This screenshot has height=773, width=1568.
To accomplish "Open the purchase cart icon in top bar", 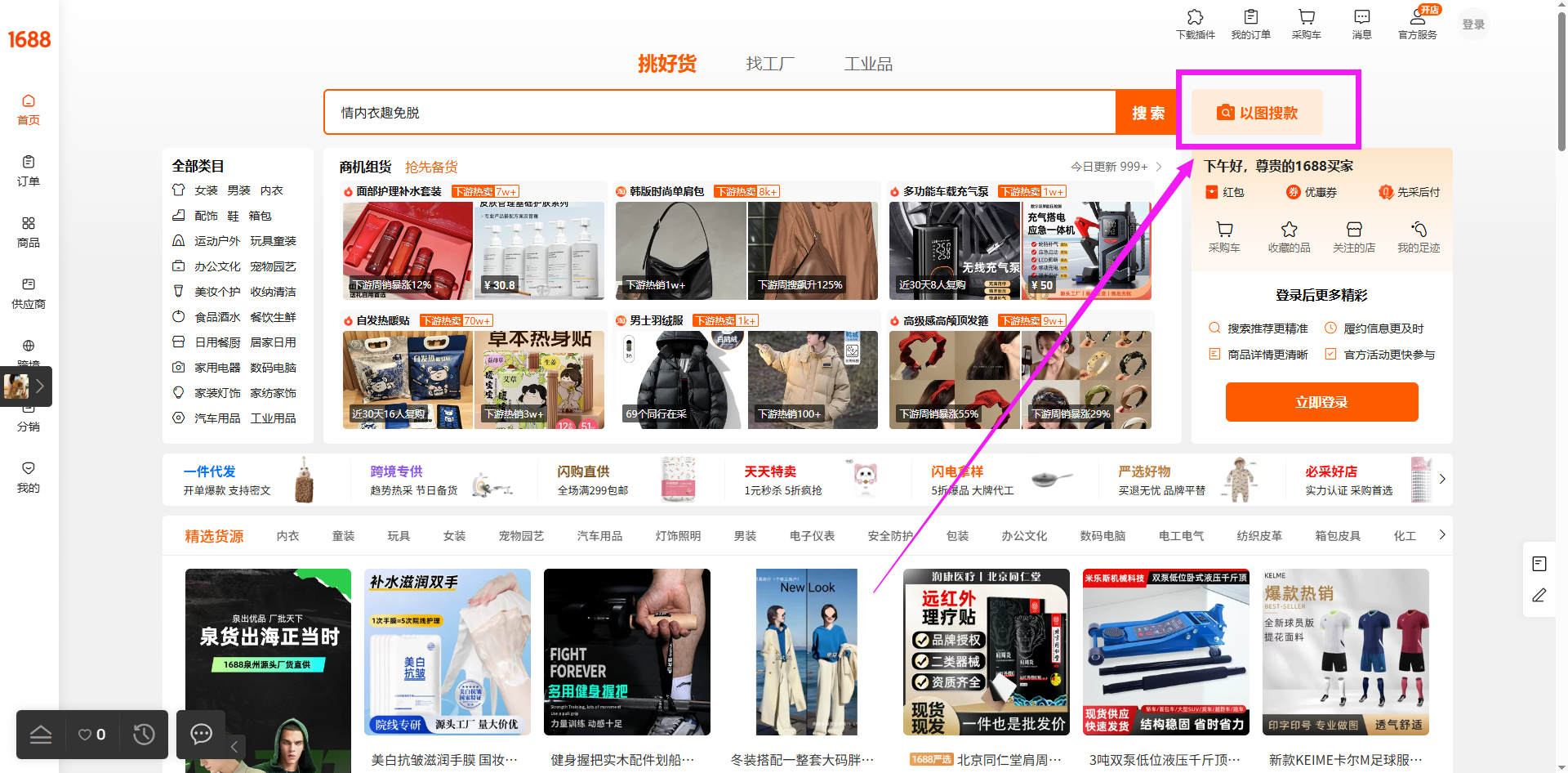I will 1306,17.
